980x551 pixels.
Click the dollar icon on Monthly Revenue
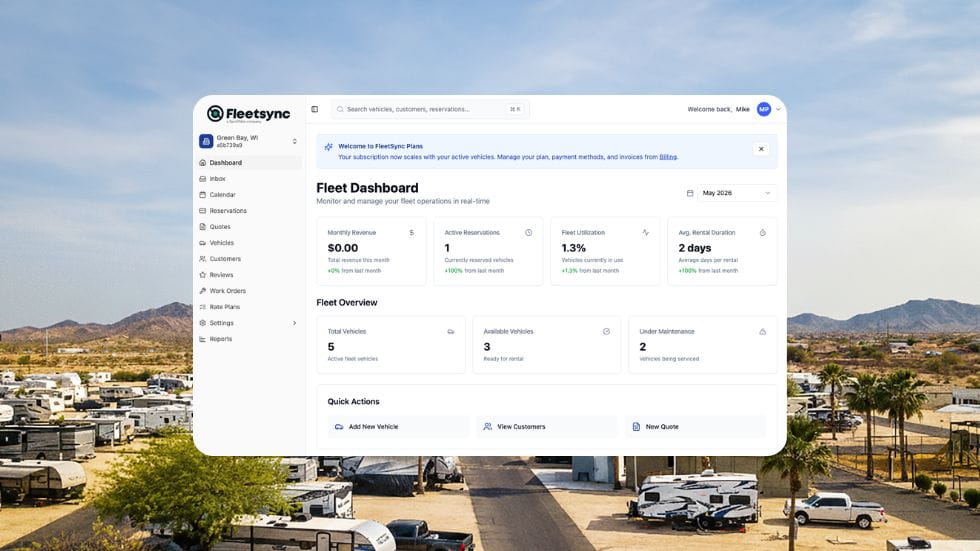coord(411,232)
